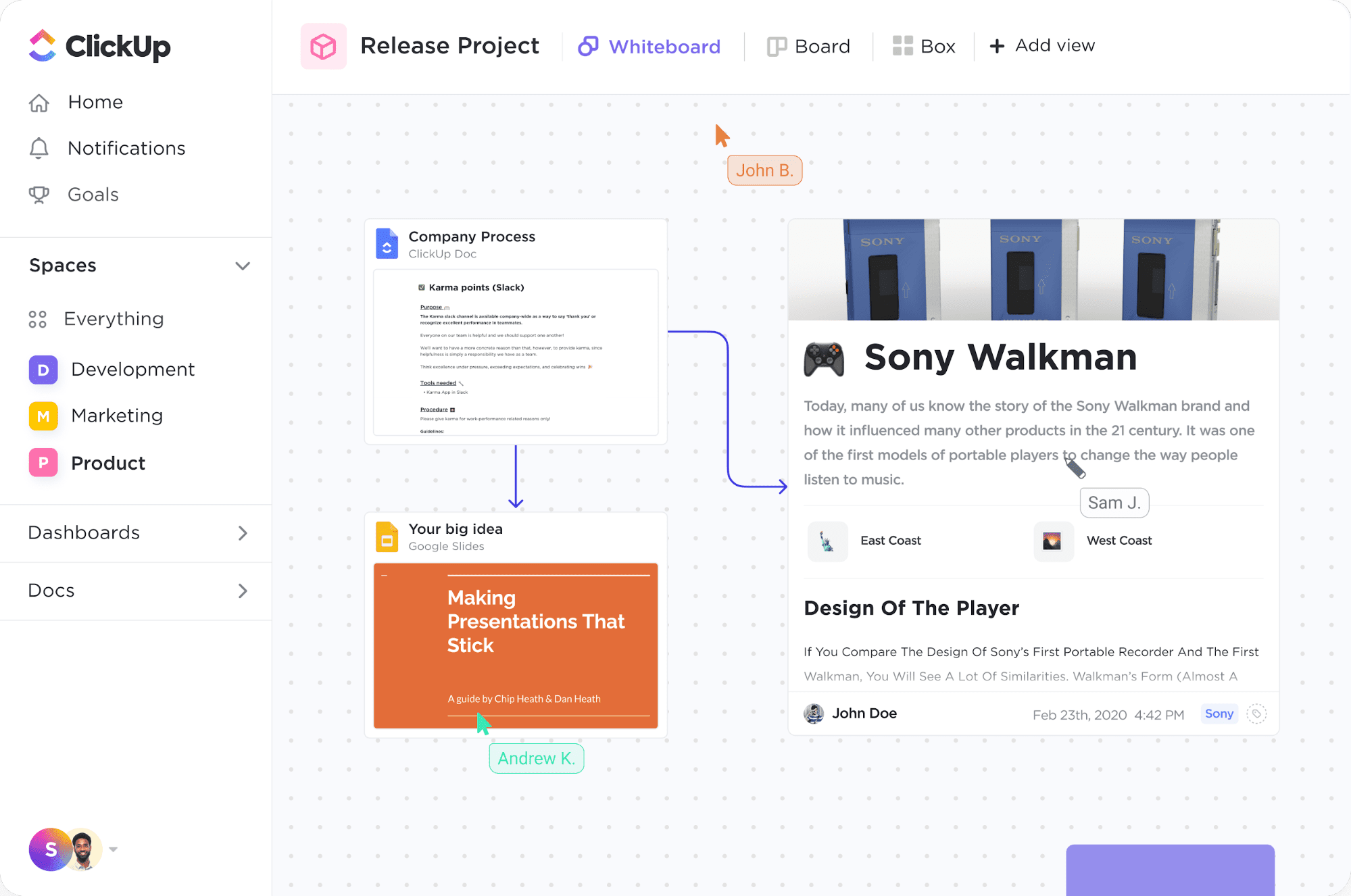
Task: Open the Making Presentations That Stick thumbnail
Action: click(516, 645)
